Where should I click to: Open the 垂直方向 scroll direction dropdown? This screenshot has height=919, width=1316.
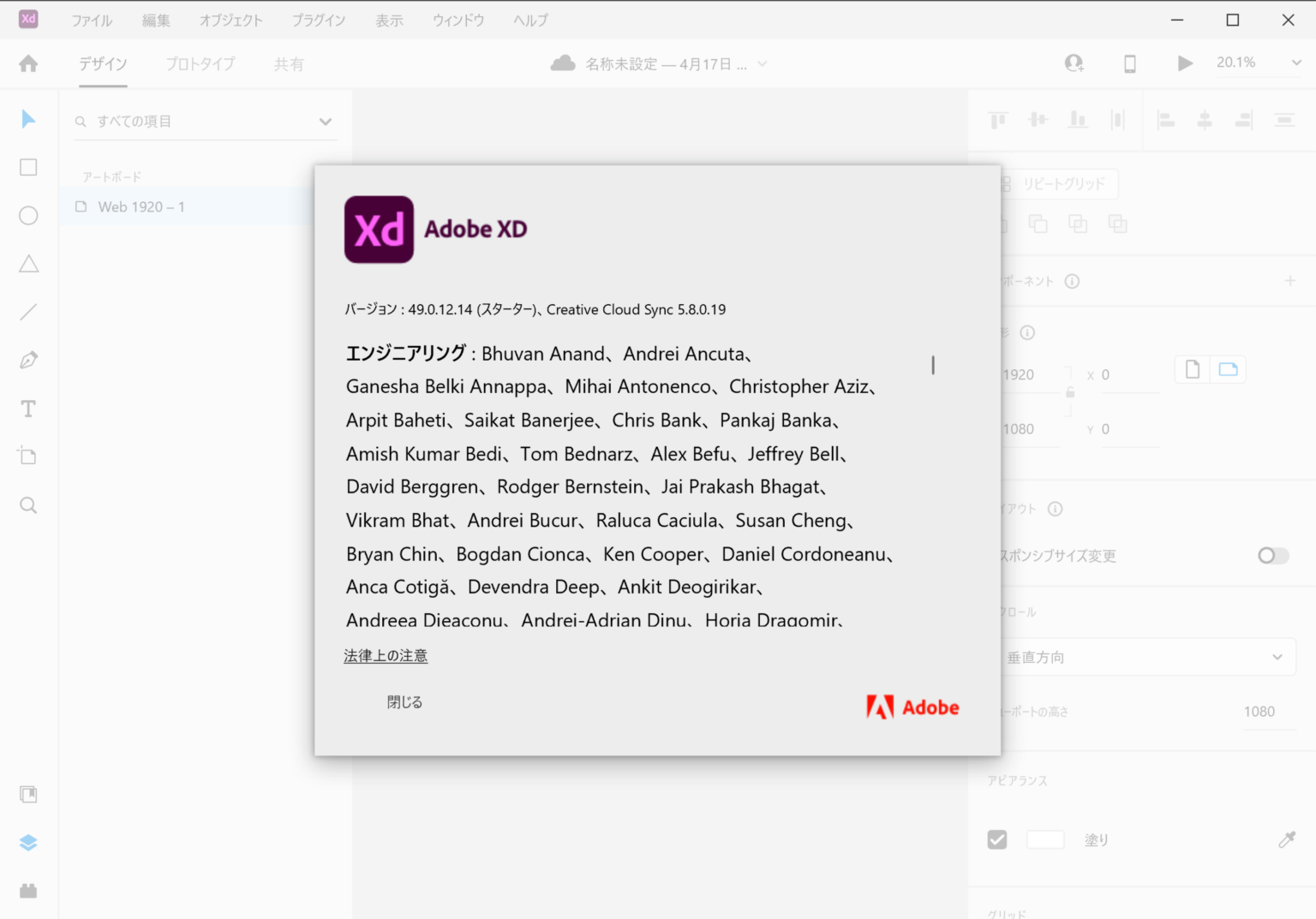point(1148,657)
